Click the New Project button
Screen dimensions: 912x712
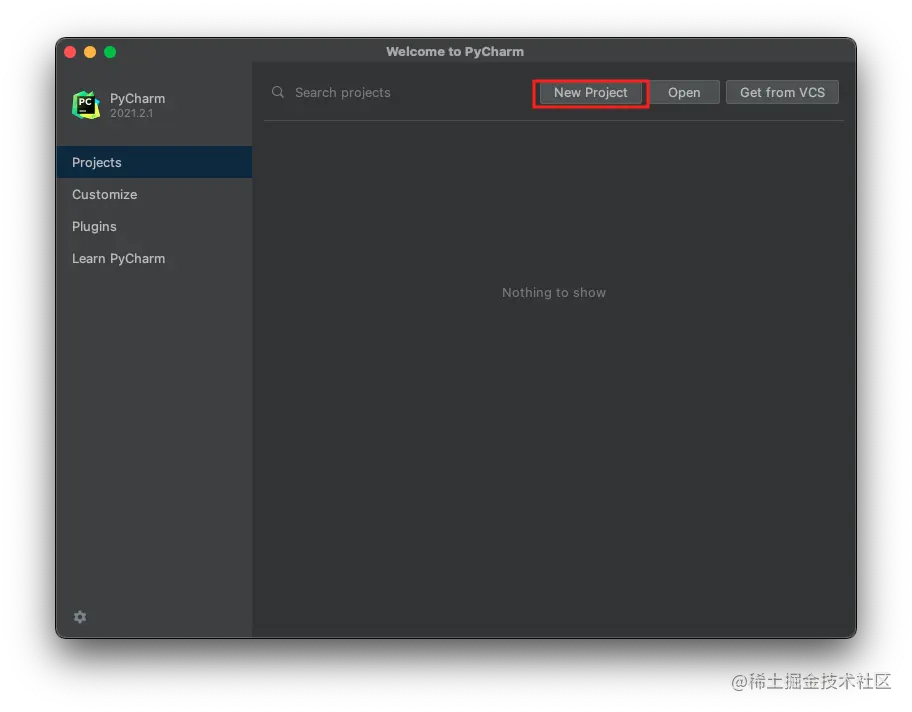click(590, 92)
